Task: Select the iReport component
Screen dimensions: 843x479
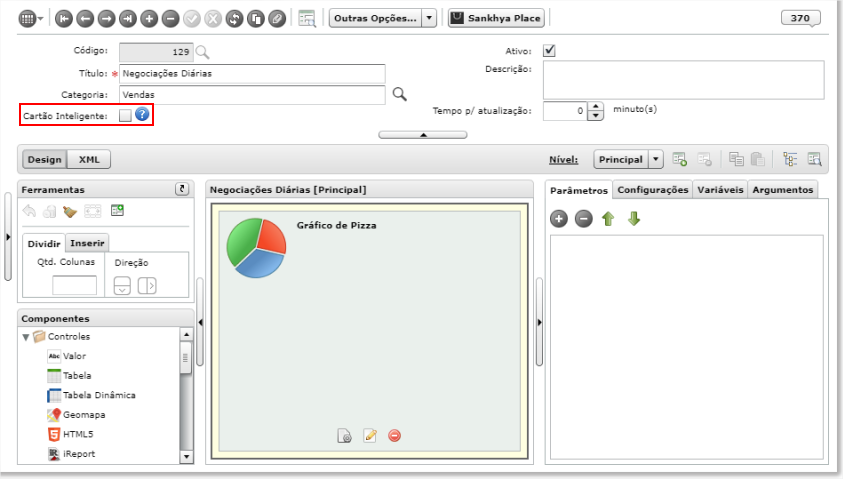Action: 72,454
